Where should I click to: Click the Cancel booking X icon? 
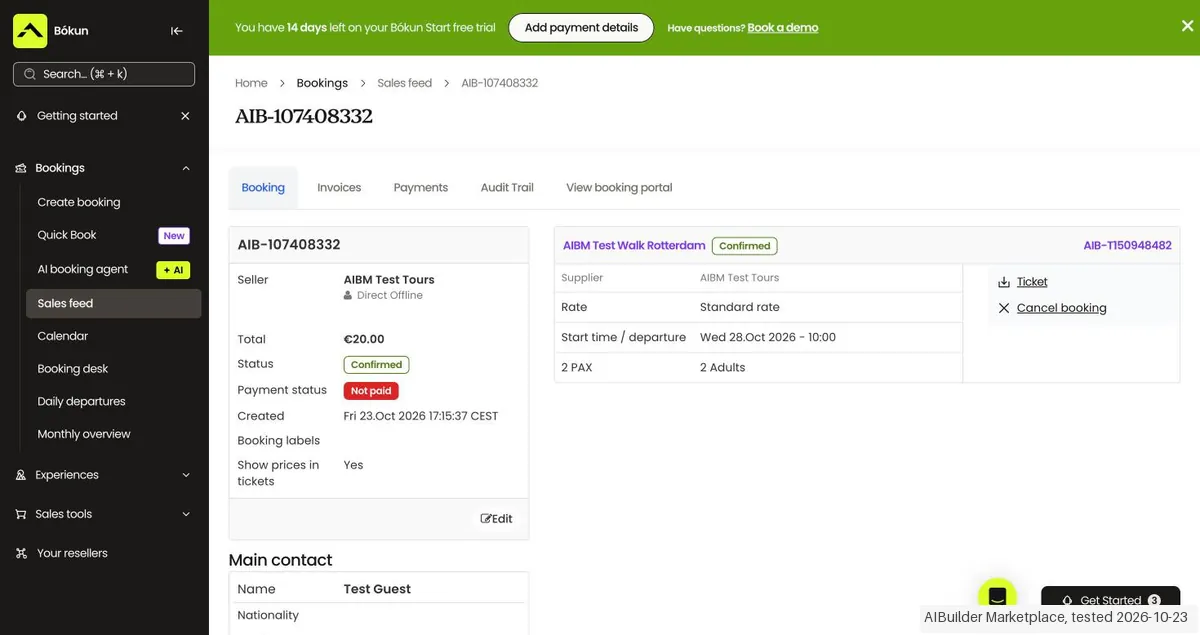click(1004, 308)
